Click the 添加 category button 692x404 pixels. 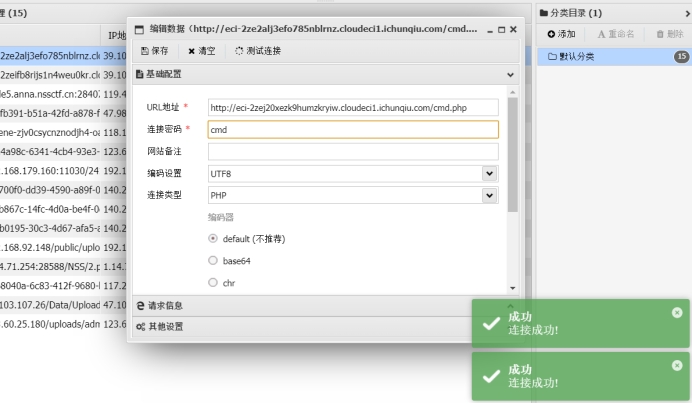(561, 34)
